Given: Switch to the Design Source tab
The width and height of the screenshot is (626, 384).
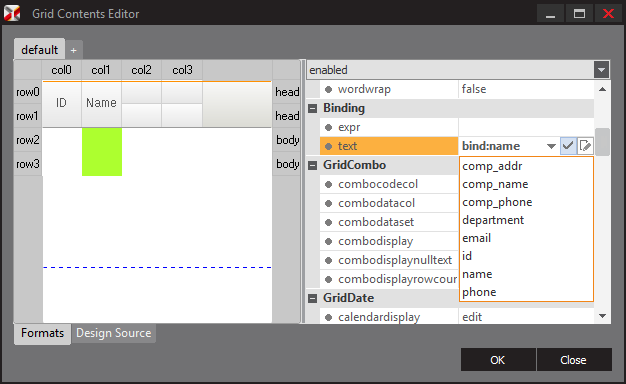Looking at the screenshot, I should pyautogui.click(x=114, y=333).
